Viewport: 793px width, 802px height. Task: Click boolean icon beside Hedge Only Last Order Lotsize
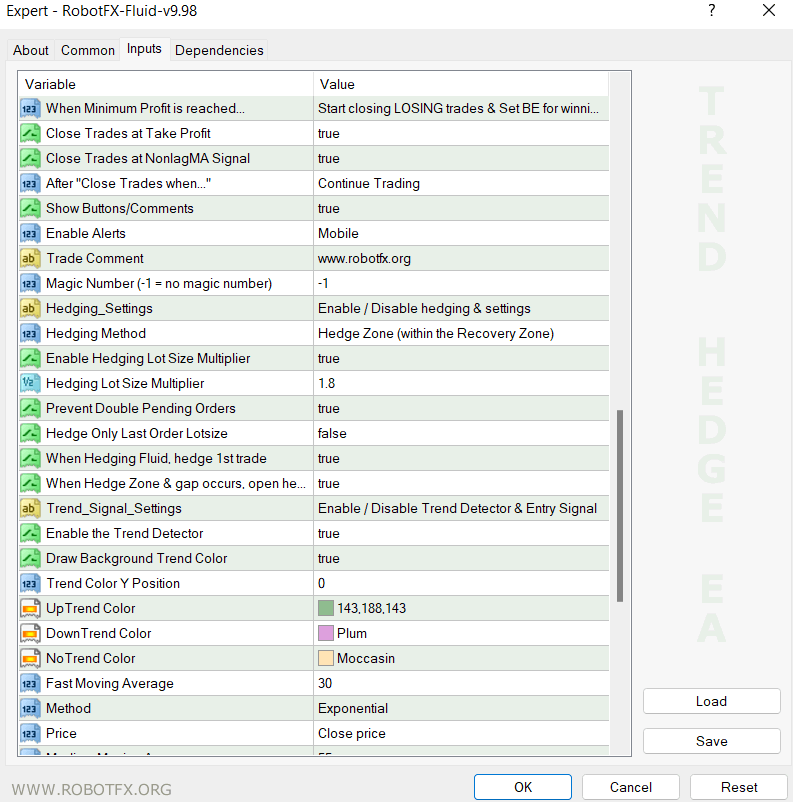tap(30, 434)
